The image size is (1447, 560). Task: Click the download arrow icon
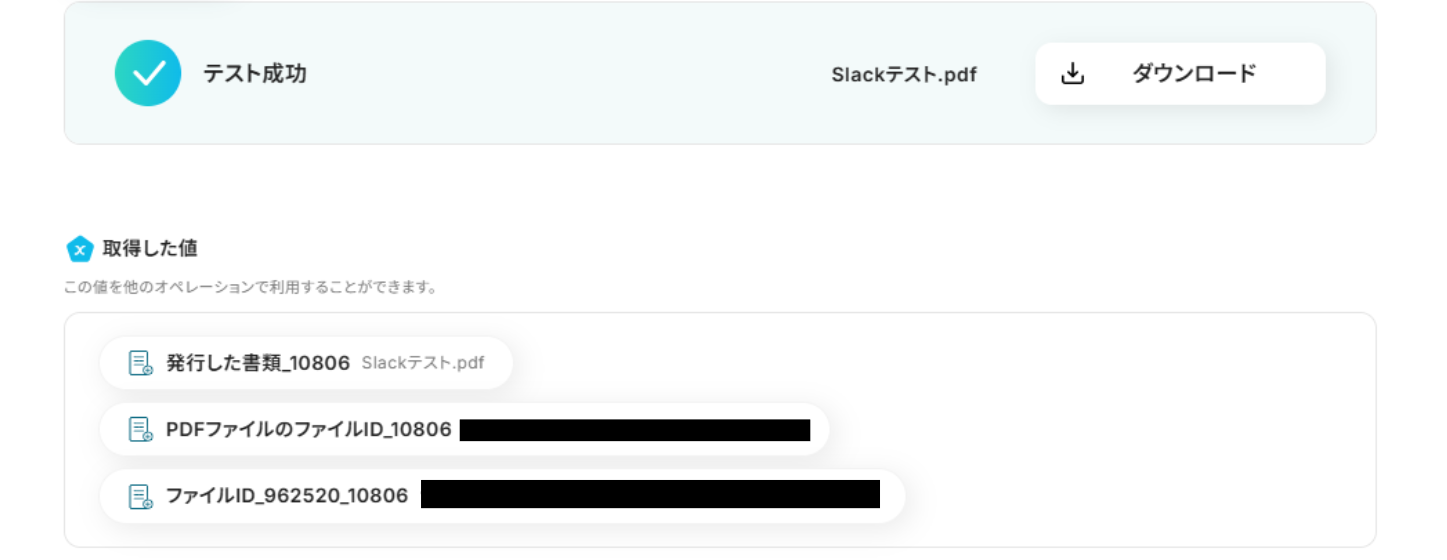click(1072, 74)
